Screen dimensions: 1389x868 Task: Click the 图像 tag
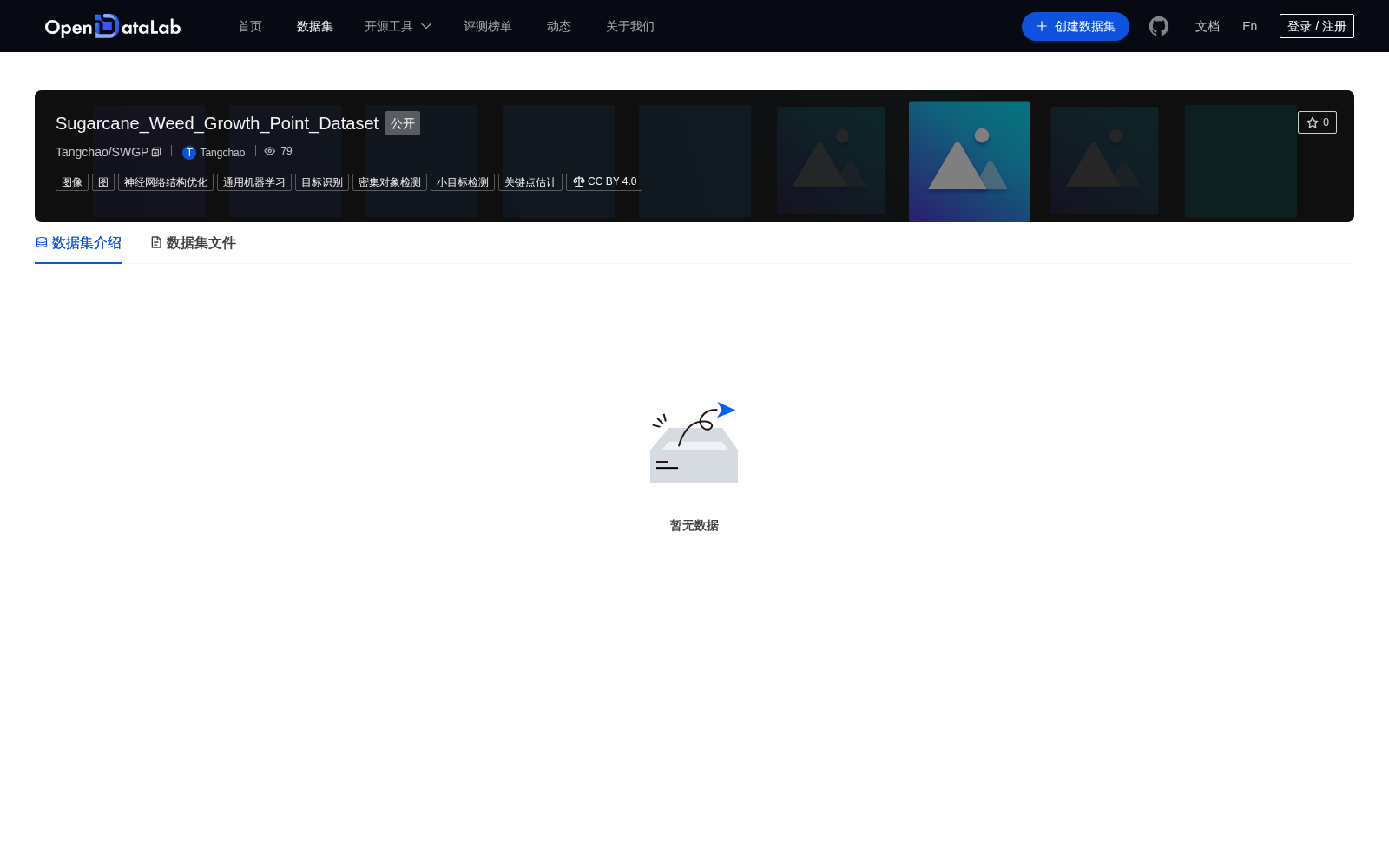pos(72,182)
